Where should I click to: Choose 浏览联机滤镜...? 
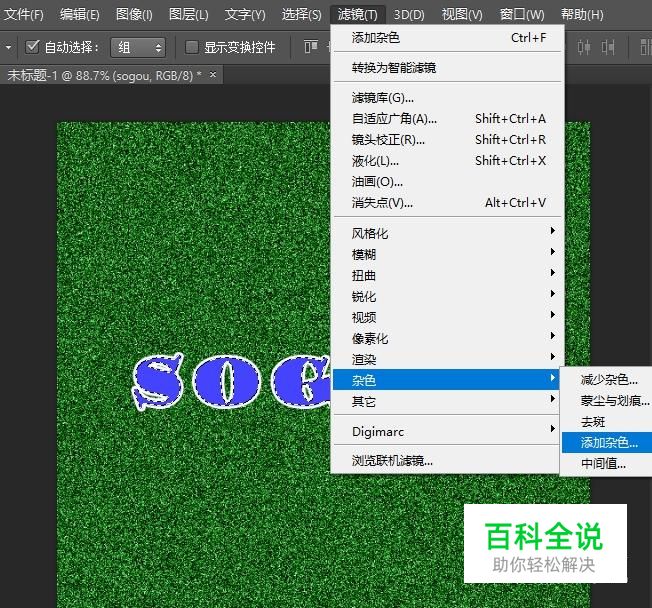click(446, 461)
